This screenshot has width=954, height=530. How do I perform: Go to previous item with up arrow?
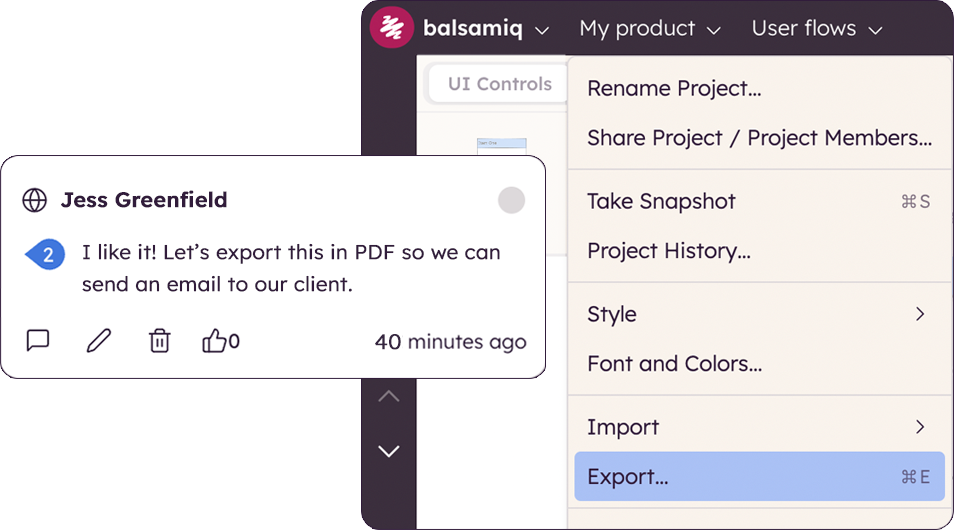click(389, 397)
